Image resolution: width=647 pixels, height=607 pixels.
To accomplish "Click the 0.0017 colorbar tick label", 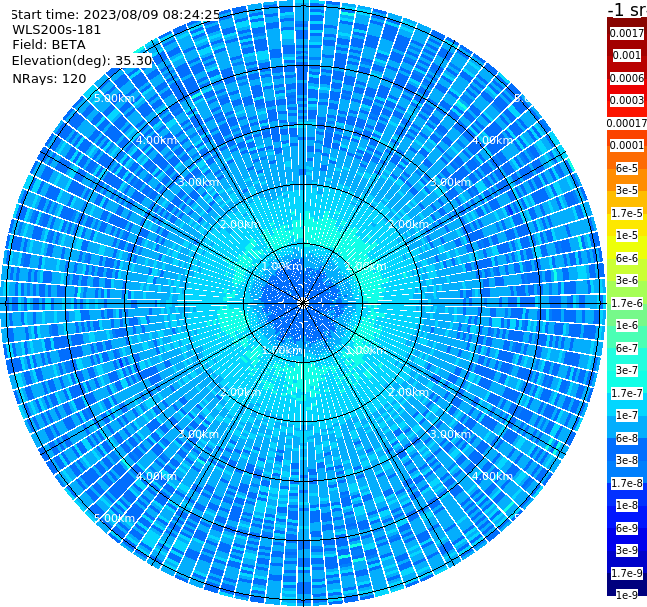I will pyautogui.click(x=627, y=33).
